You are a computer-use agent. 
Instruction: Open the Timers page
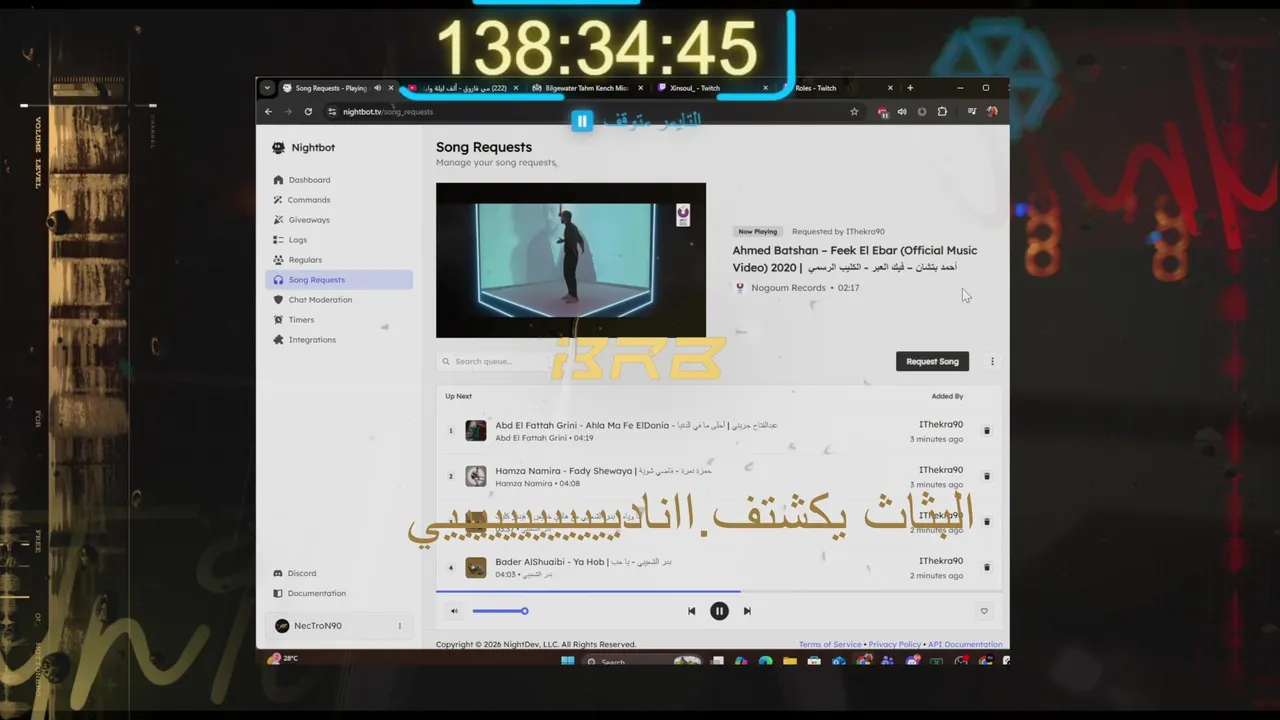click(x=338, y=320)
